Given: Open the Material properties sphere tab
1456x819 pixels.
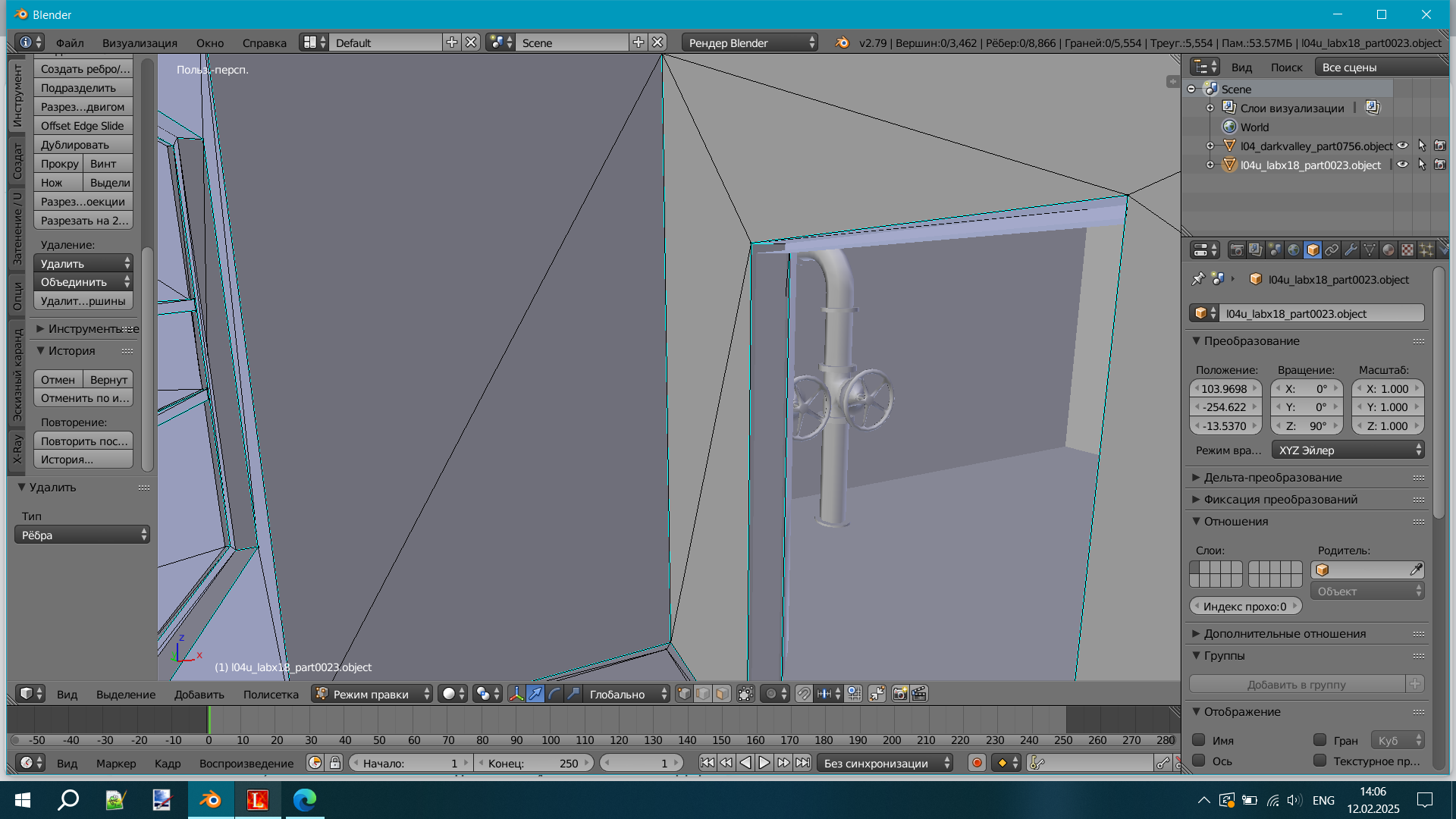Looking at the screenshot, I should click(x=1389, y=250).
